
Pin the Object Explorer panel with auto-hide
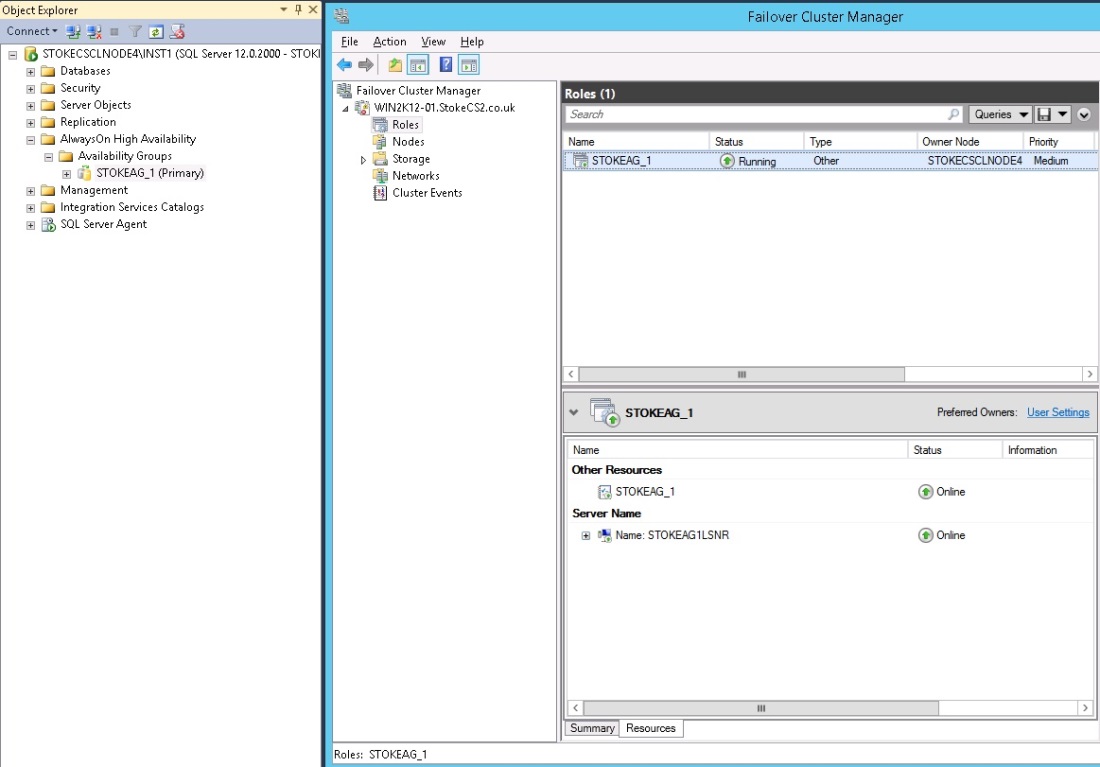point(298,10)
